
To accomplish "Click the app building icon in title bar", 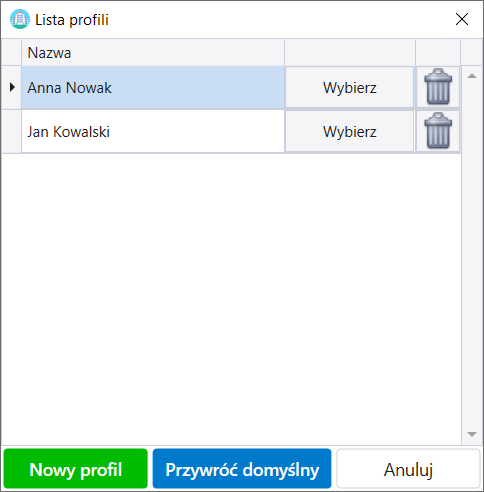I will [x=20, y=19].
